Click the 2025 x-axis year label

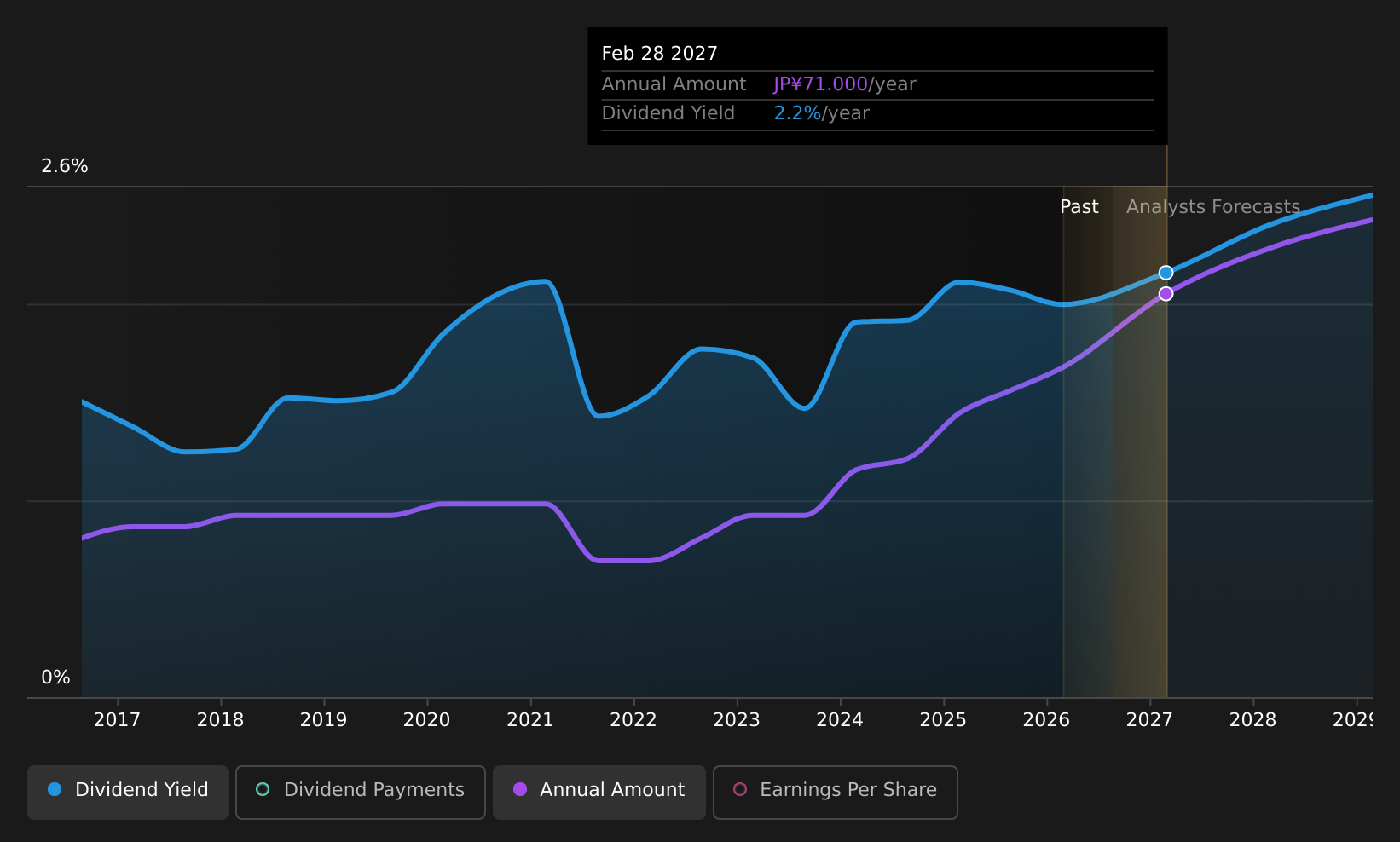[x=943, y=720]
